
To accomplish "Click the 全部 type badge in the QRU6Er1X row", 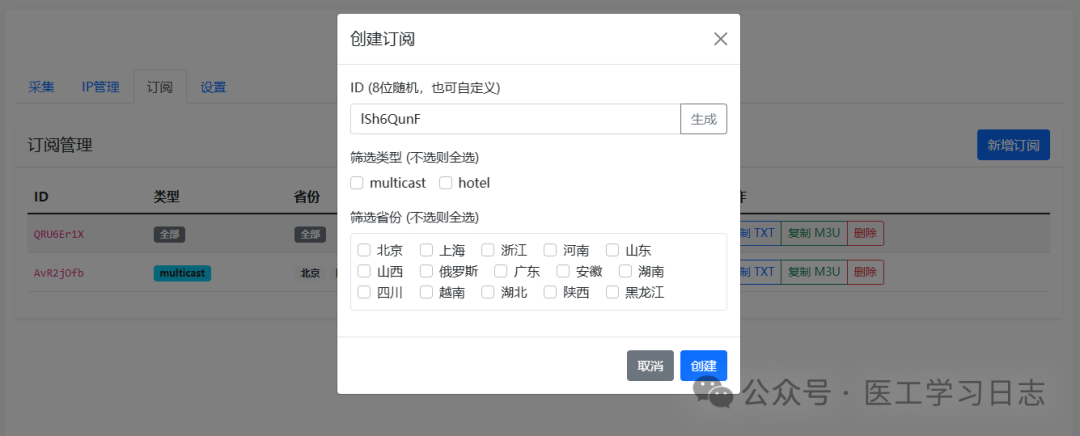I will pyautogui.click(x=169, y=234).
